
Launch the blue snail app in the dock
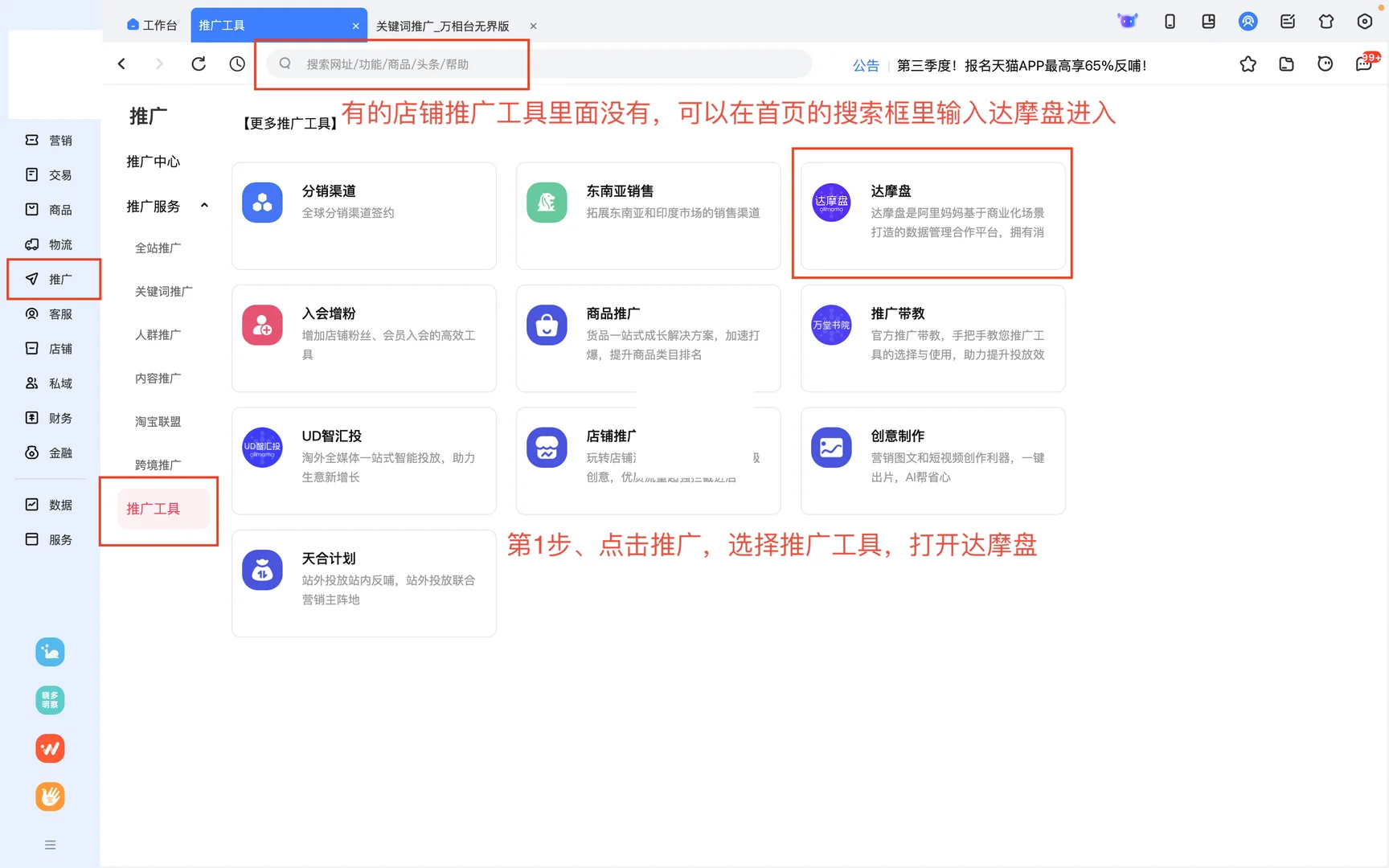click(50, 652)
